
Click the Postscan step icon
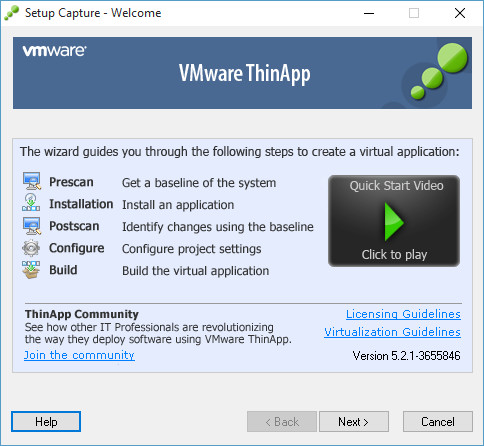tap(32, 226)
